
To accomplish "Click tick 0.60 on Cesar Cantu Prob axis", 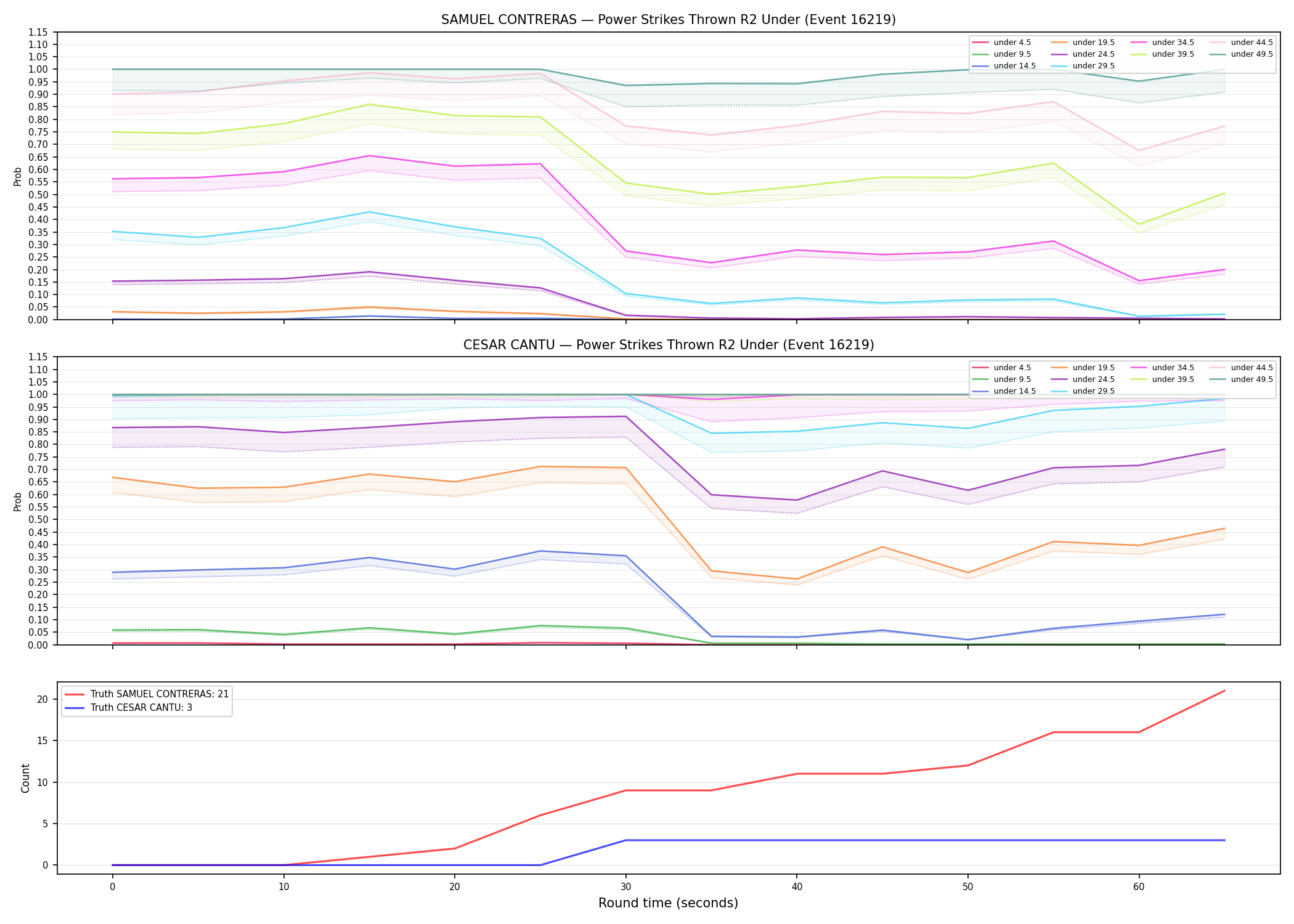I will click(39, 495).
